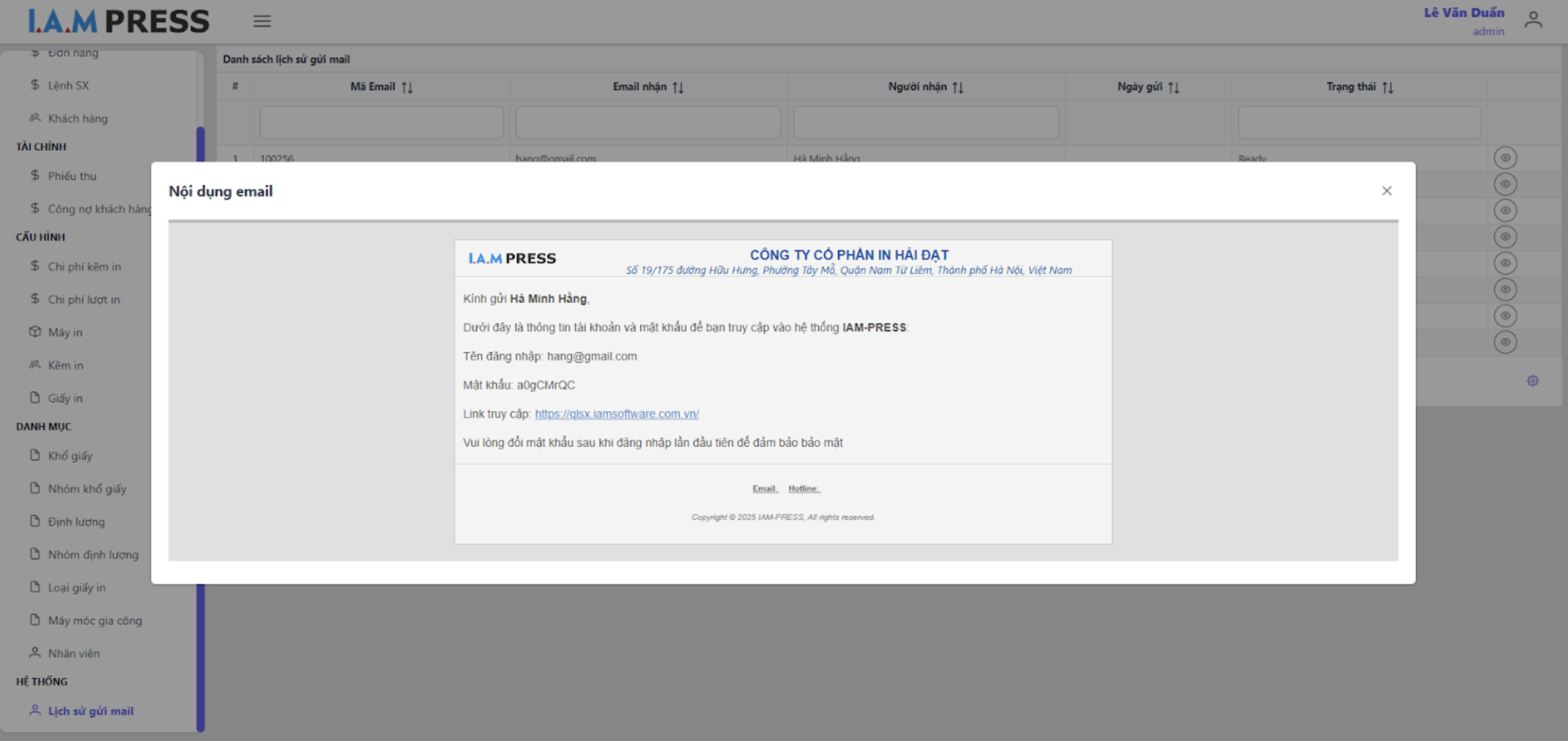The width and height of the screenshot is (1568, 741).
Task: Sort the Mã Email column
Action: (x=407, y=87)
